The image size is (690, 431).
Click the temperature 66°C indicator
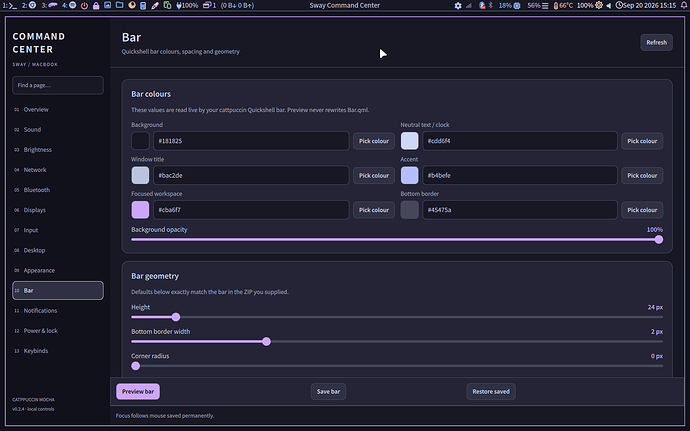(563, 6)
